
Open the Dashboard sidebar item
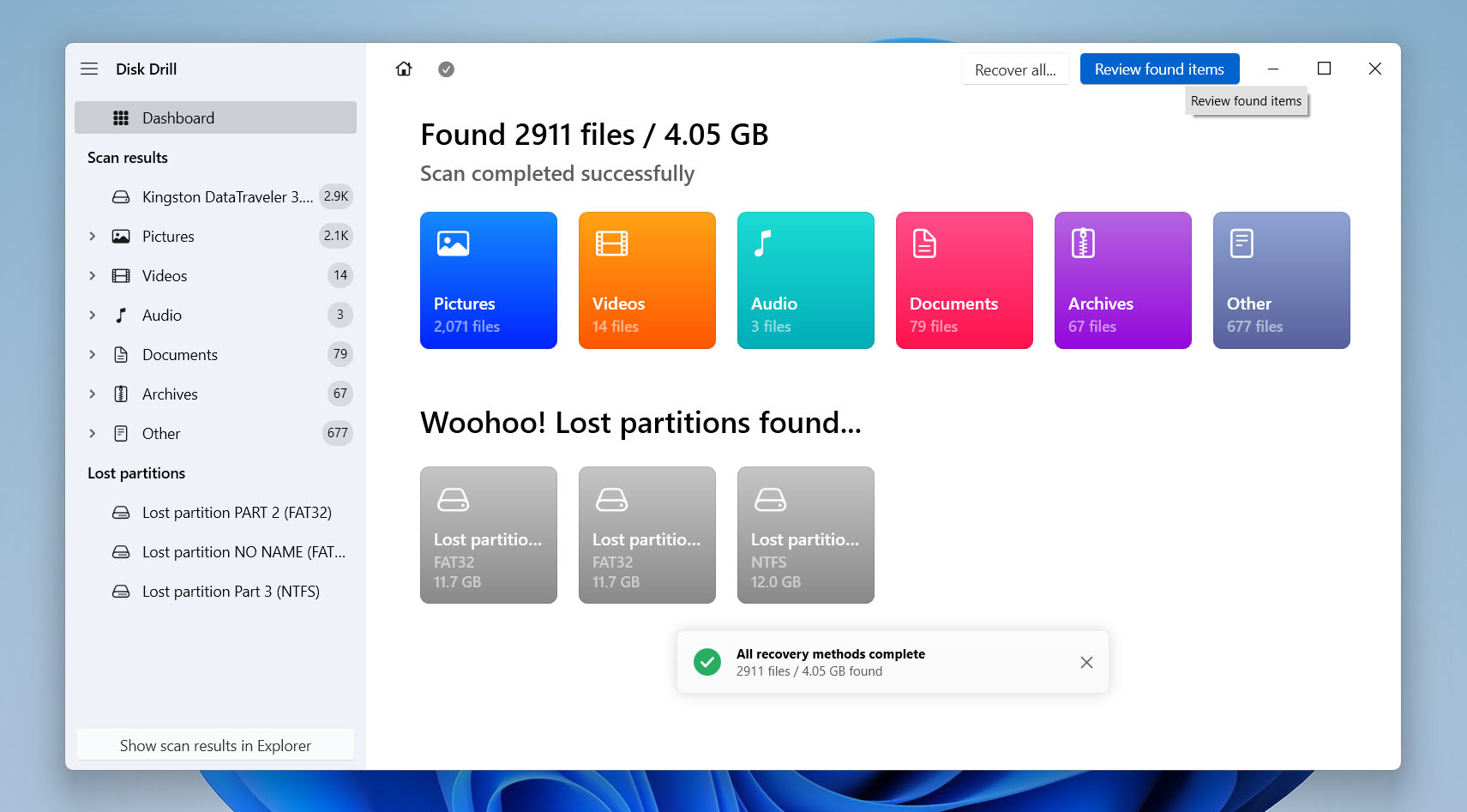coord(215,118)
